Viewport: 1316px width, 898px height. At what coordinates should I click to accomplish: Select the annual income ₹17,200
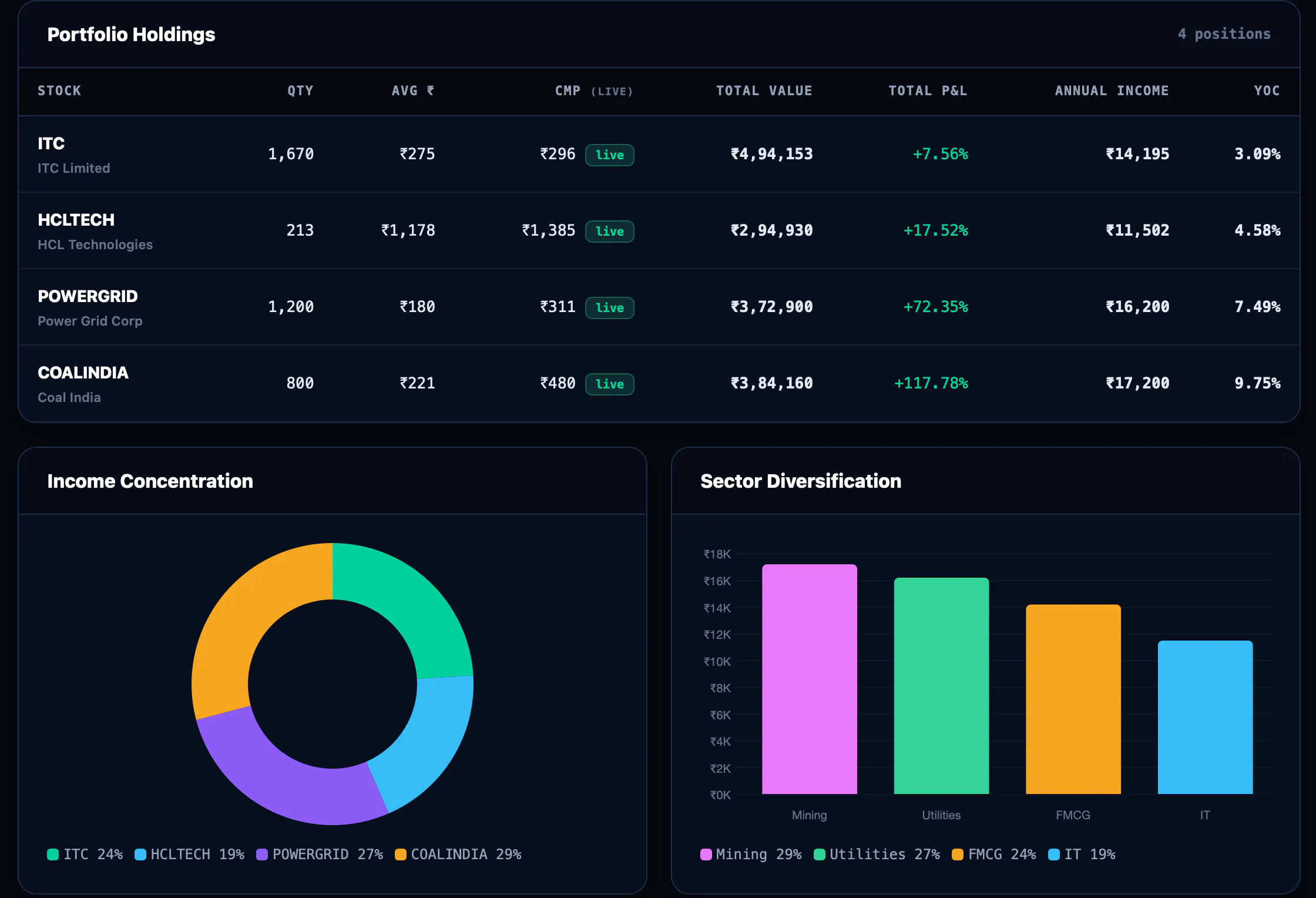[1137, 383]
